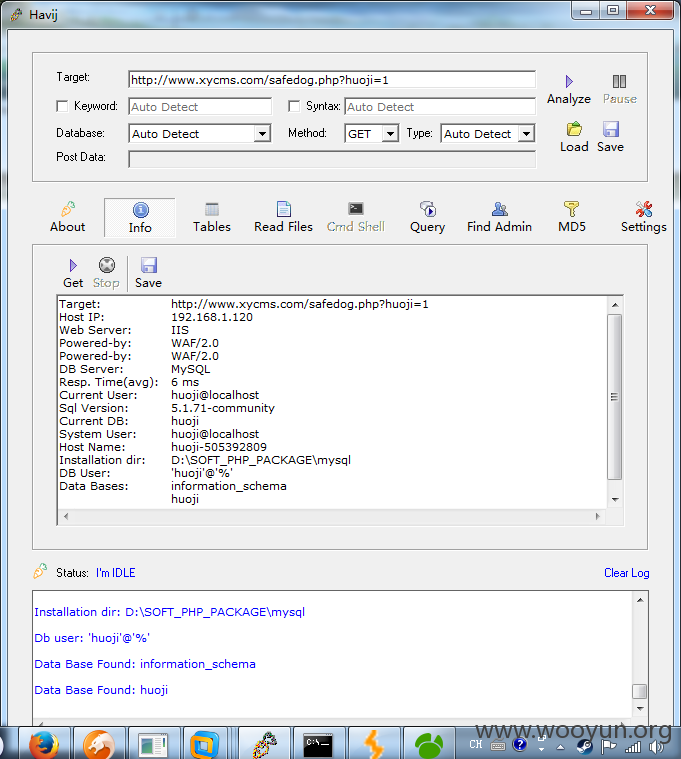Switch to the Info tab
This screenshot has height=759, width=681.
coord(140,218)
